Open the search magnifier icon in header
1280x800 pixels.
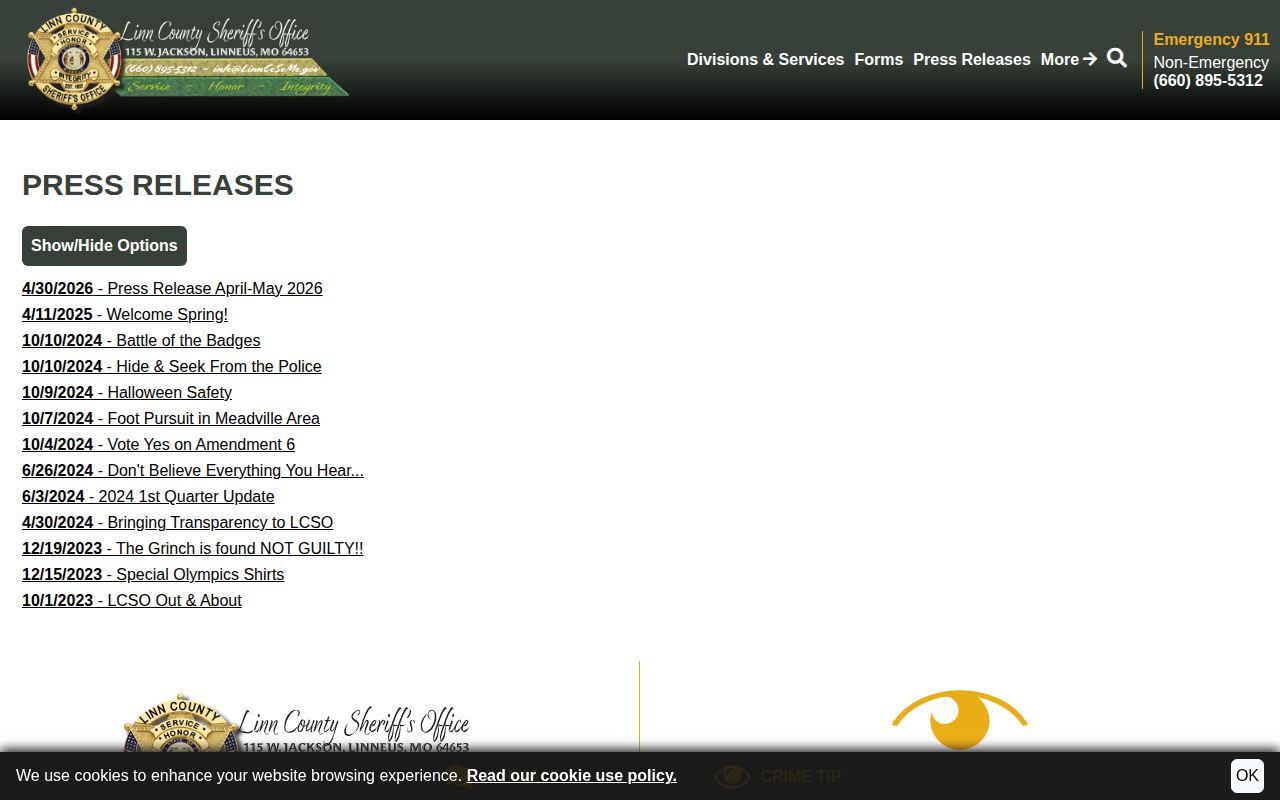coord(1117,58)
